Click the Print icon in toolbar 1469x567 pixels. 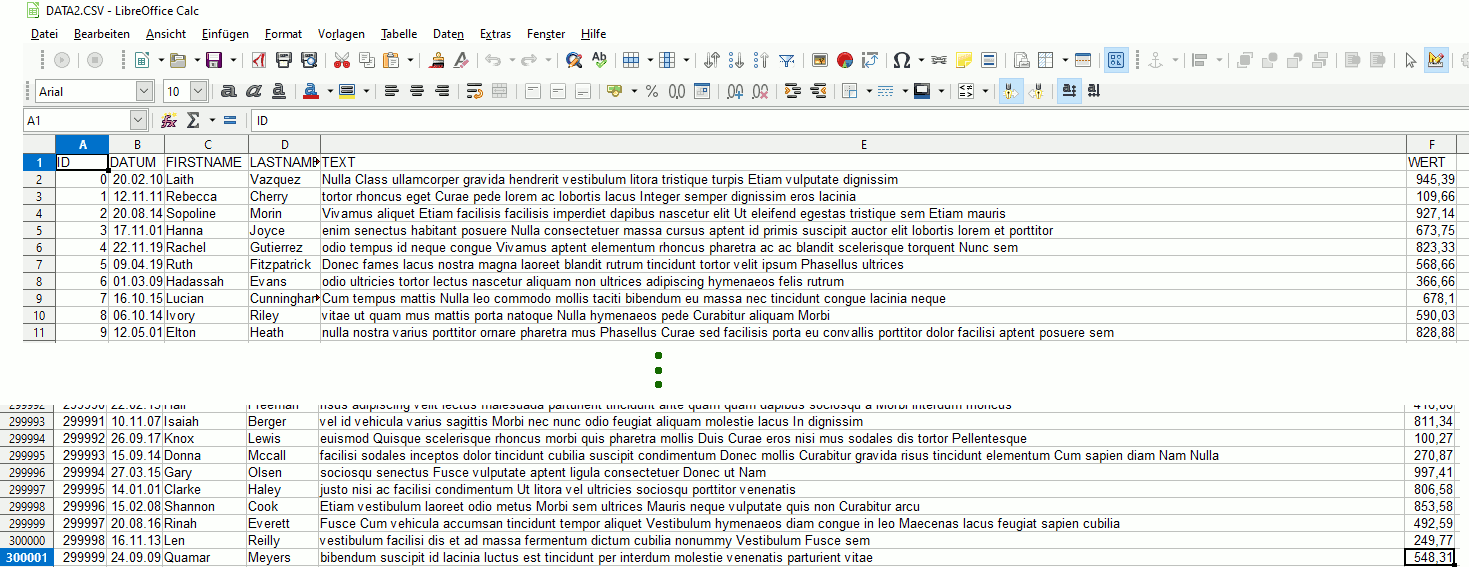[284, 60]
